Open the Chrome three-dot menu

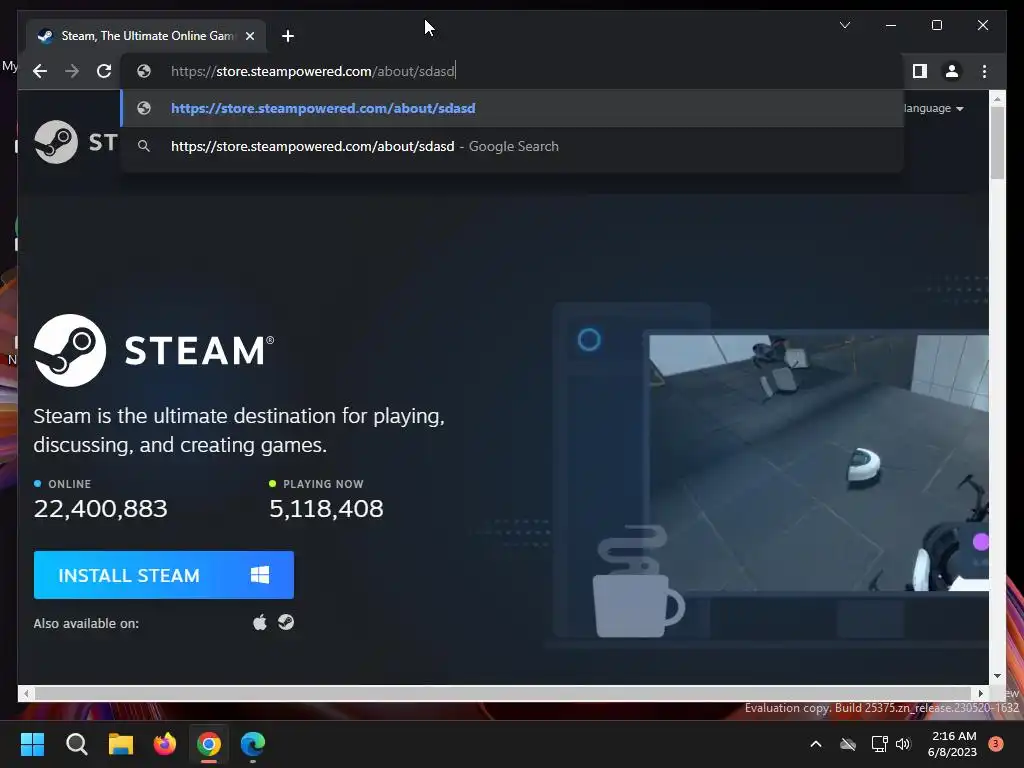click(x=984, y=71)
